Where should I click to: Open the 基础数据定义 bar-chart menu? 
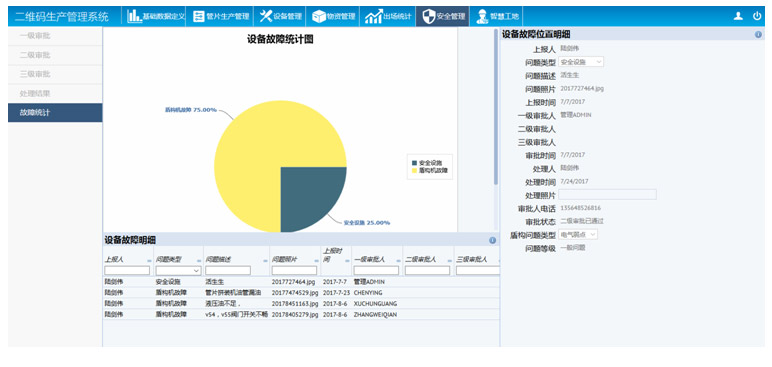click(x=156, y=16)
